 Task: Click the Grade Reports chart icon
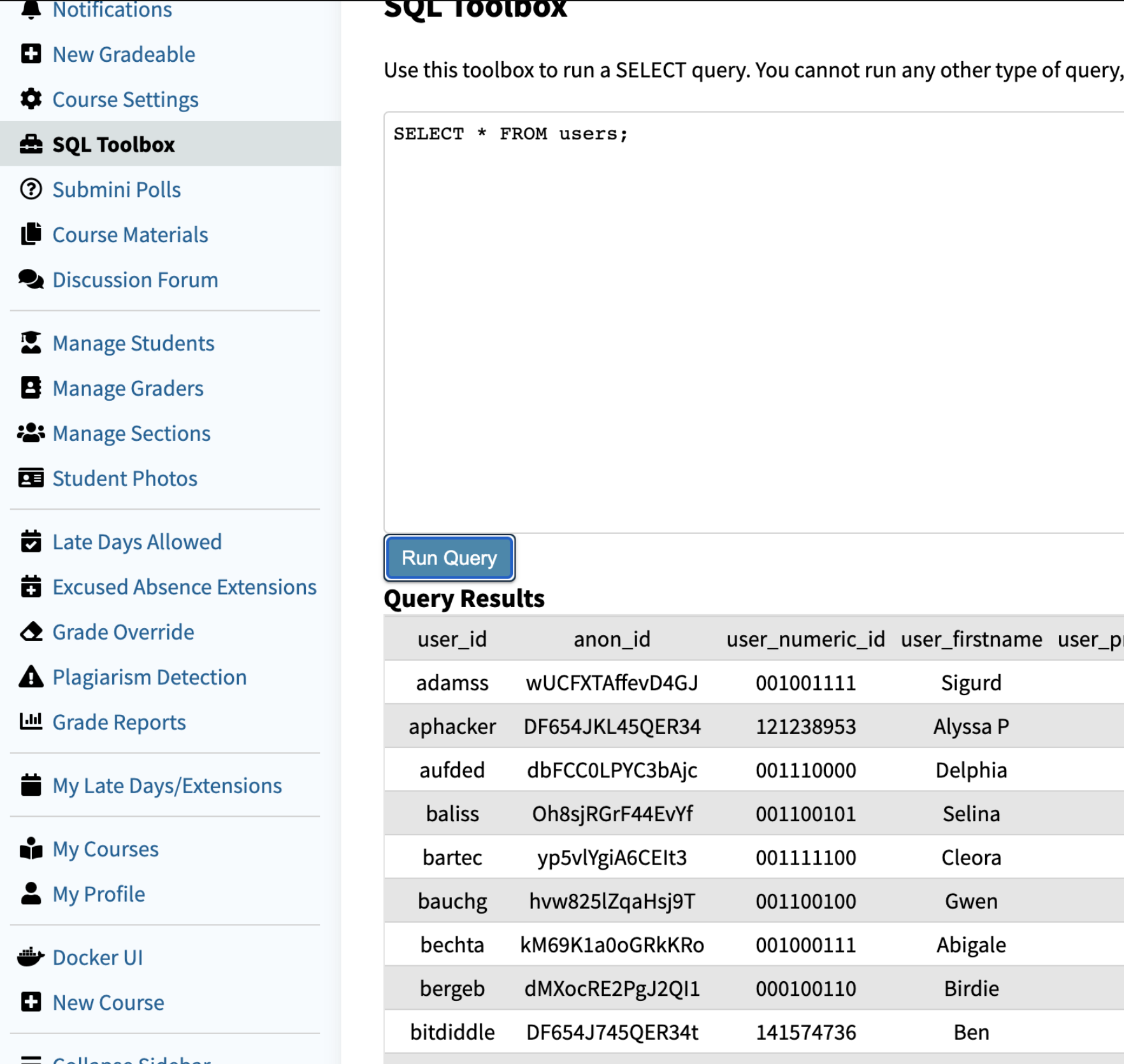click(31, 721)
